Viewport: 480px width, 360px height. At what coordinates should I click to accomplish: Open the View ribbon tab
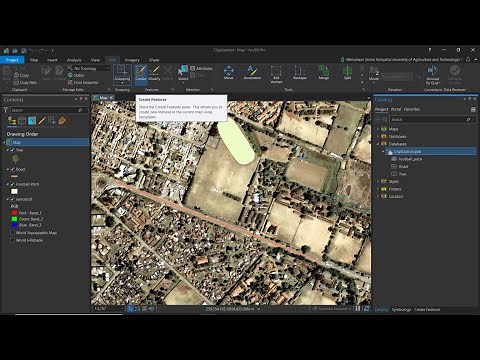tap(95, 60)
